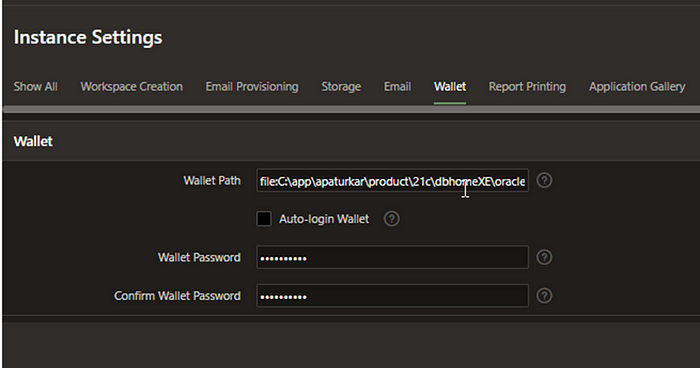The width and height of the screenshot is (700, 368).
Task: Open the Workspace Creation tab
Action: [132, 87]
